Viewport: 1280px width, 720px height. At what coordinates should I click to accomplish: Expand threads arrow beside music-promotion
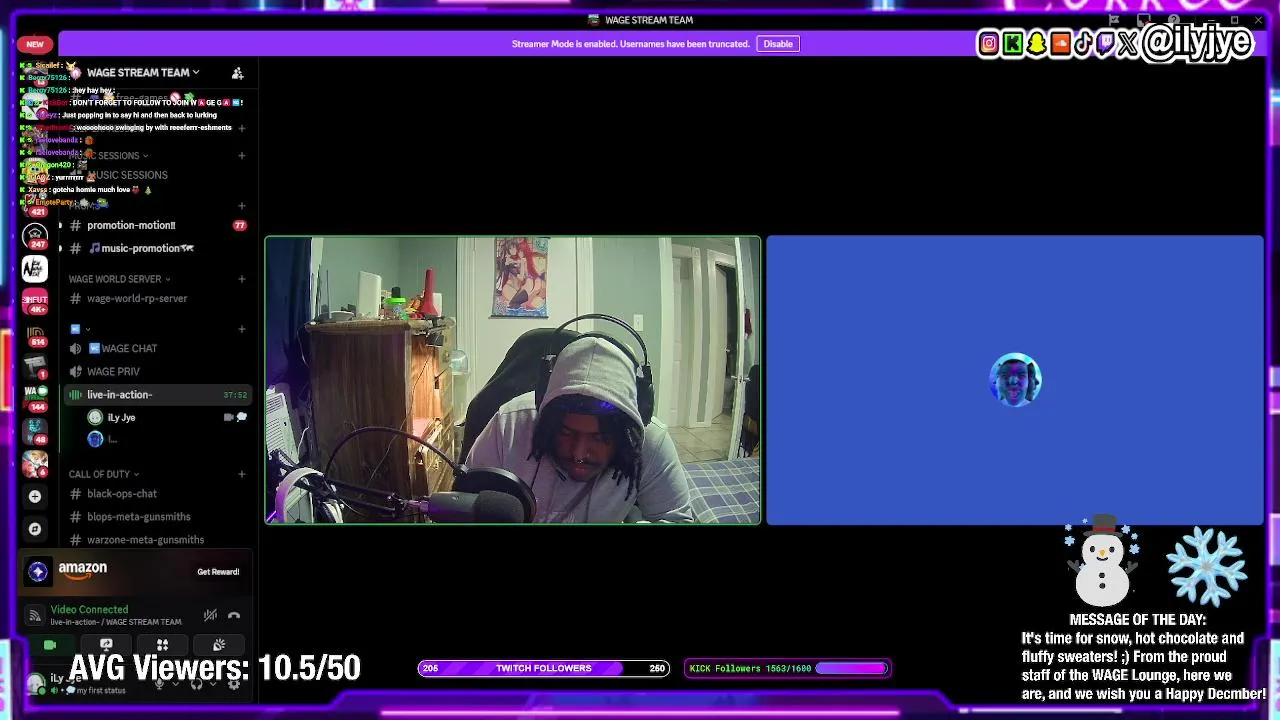[60, 248]
